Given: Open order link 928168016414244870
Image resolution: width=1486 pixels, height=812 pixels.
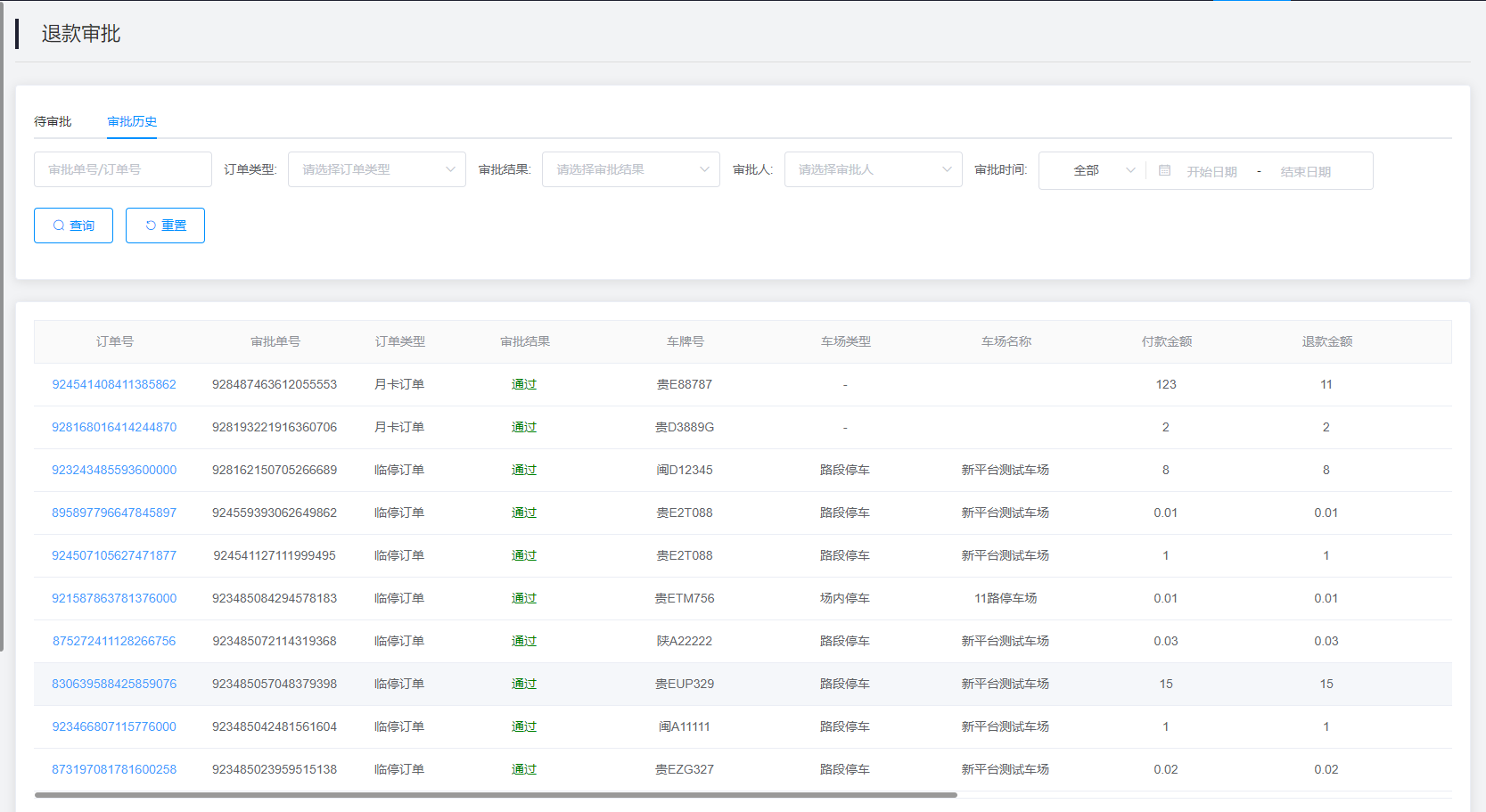Looking at the screenshot, I should [x=114, y=427].
